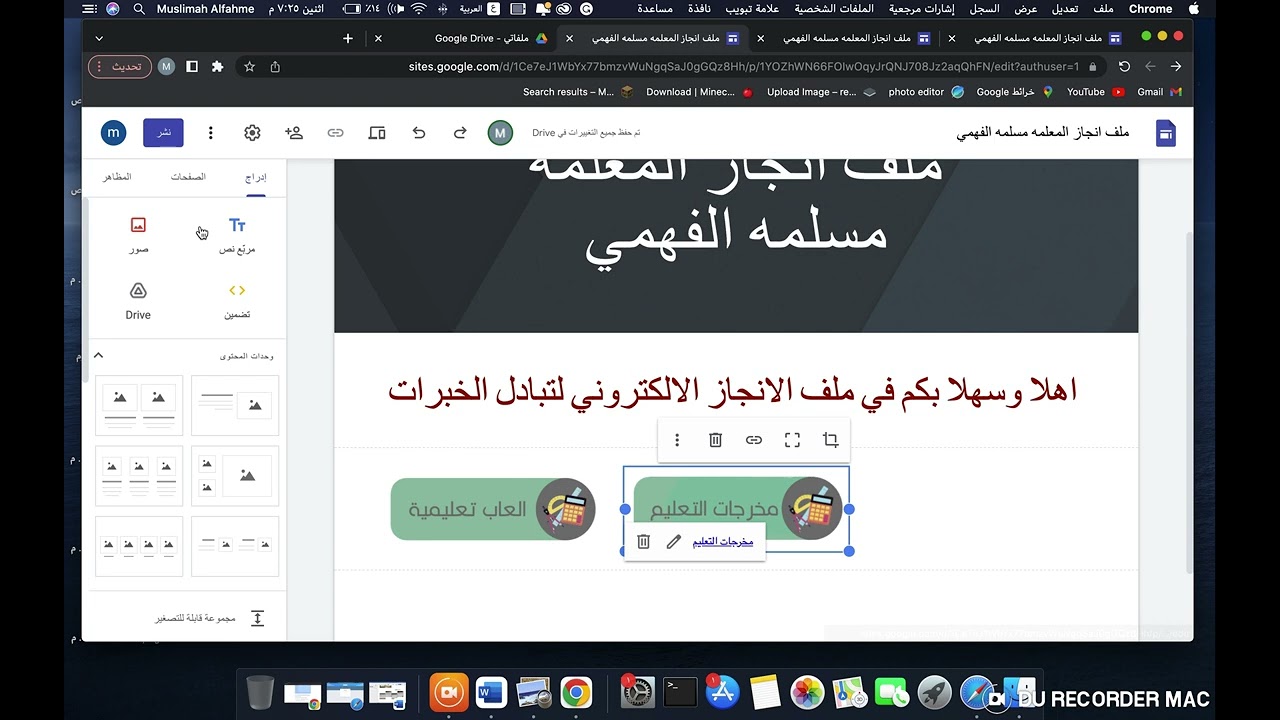The width and height of the screenshot is (1280, 720).
Task: Insert Collapsible group (مجموعة قابلة للتصغير)
Action: coord(208,618)
